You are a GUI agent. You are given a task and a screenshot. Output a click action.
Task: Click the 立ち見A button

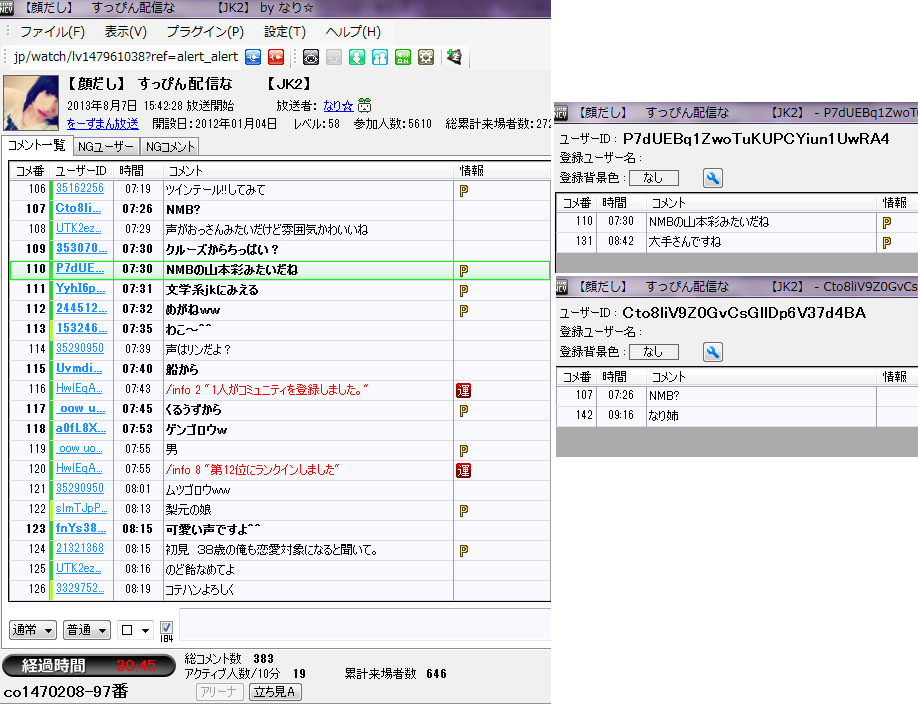click(x=275, y=692)
